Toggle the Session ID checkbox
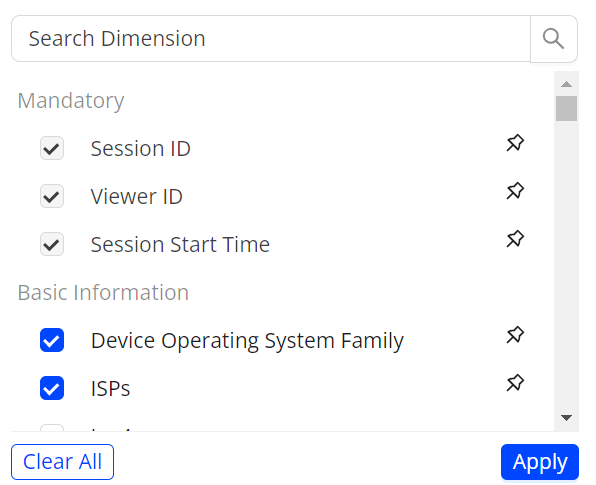Image resolution: width=596 pixels, height=485 pixels. (52, 148)
